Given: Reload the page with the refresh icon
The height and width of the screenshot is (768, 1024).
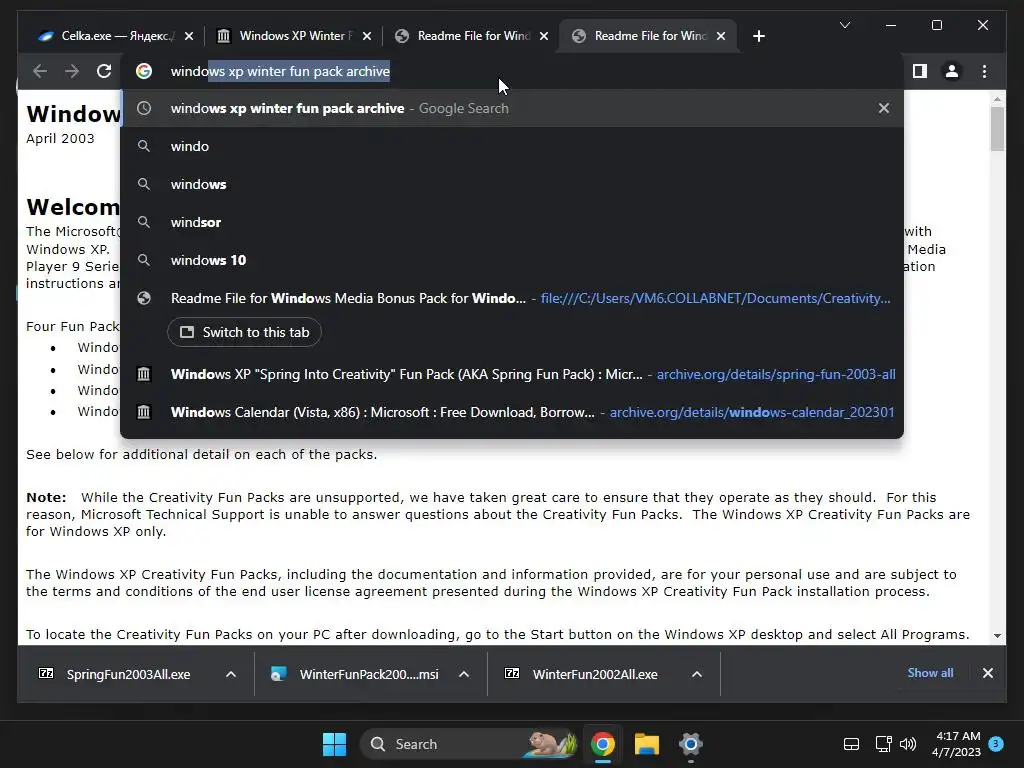Looking at the screenshot, I should click(104, 71).
